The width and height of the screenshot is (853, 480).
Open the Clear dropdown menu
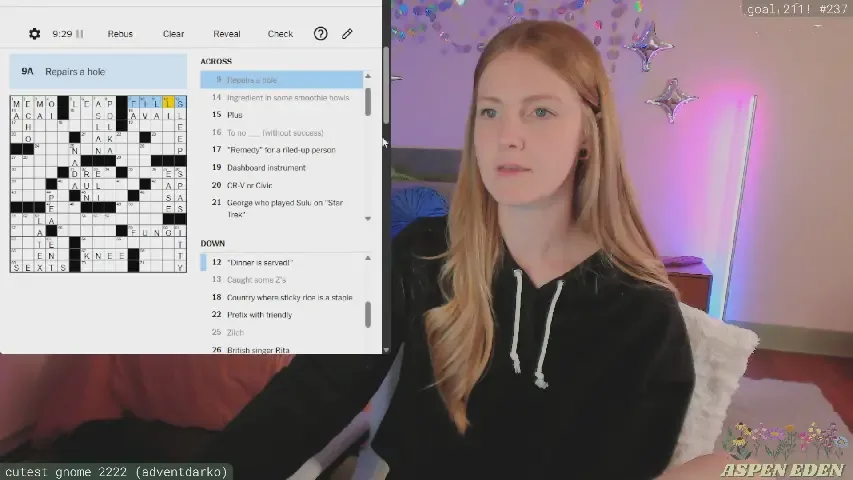point(173,34)
